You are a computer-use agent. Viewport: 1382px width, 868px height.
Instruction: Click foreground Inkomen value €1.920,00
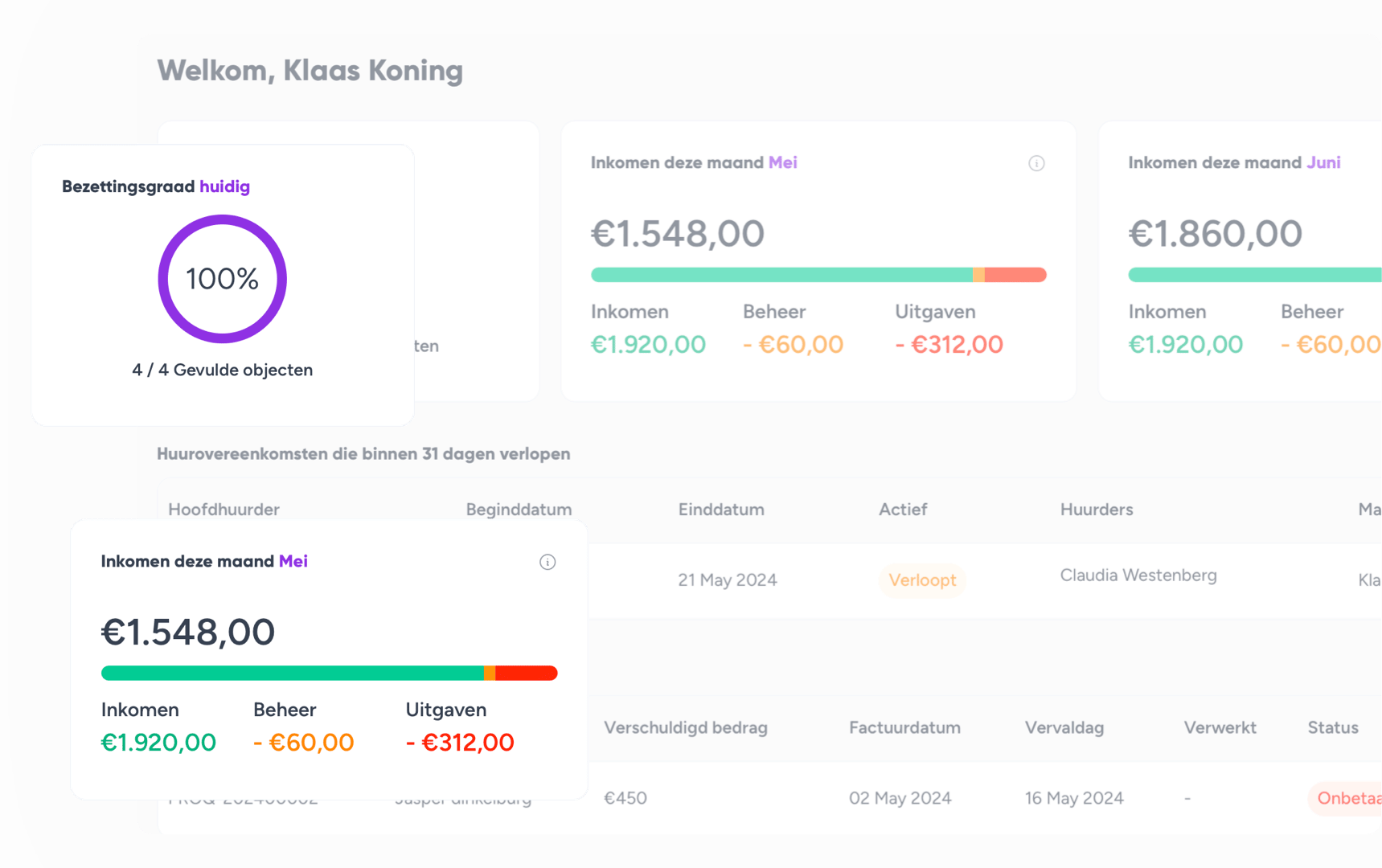[x=158, y=742]
